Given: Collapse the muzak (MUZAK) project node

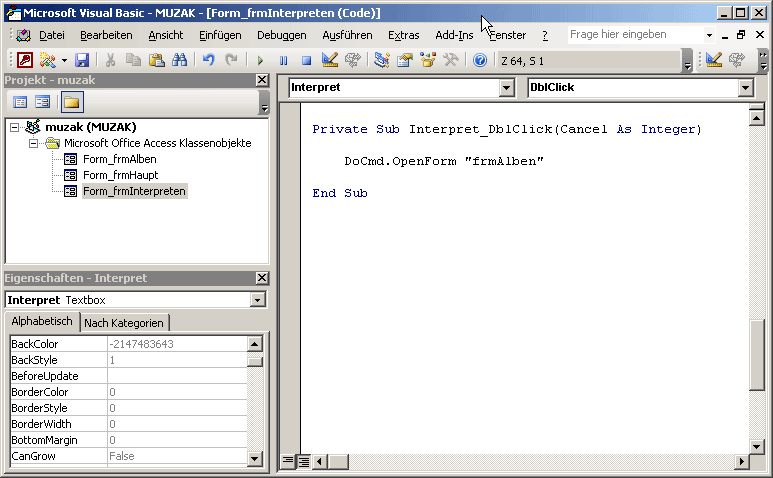Looking at the screenshot, I should (x=15, y=128).
